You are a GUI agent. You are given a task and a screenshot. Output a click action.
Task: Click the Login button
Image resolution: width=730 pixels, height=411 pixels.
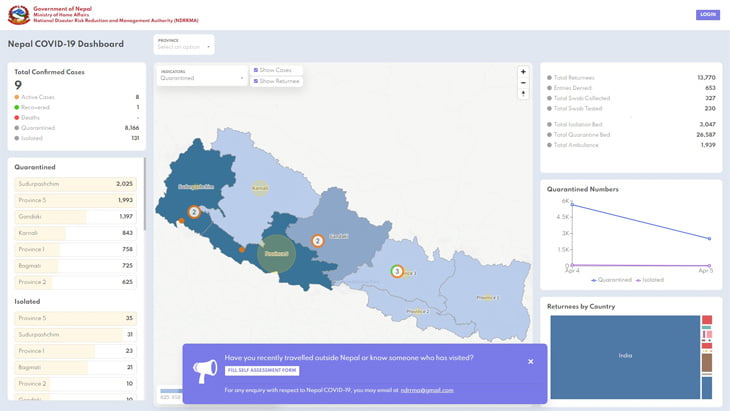point(708,15)
